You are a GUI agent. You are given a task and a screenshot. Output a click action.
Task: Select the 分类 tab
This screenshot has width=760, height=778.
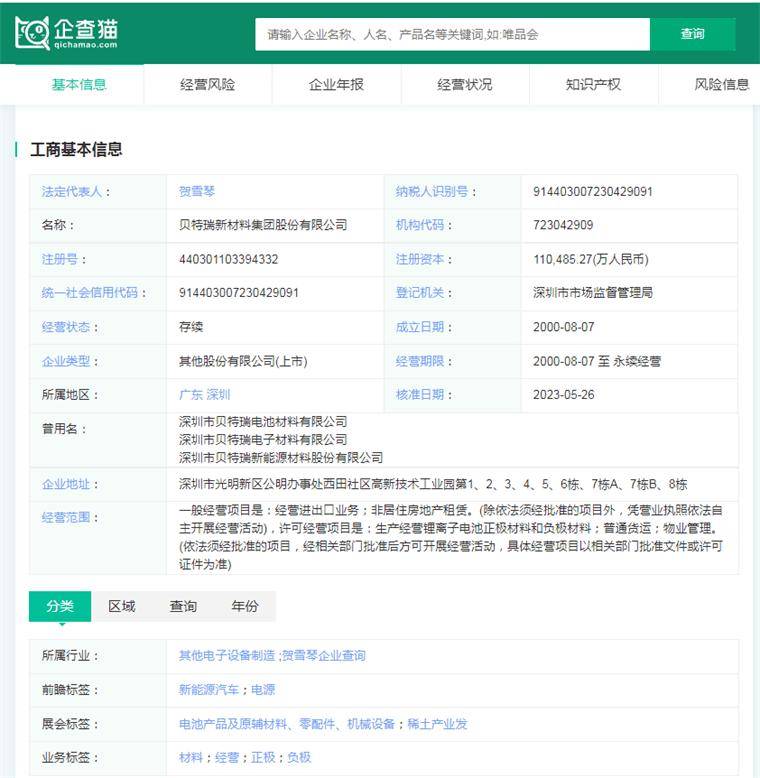click(x=60, y=606)
